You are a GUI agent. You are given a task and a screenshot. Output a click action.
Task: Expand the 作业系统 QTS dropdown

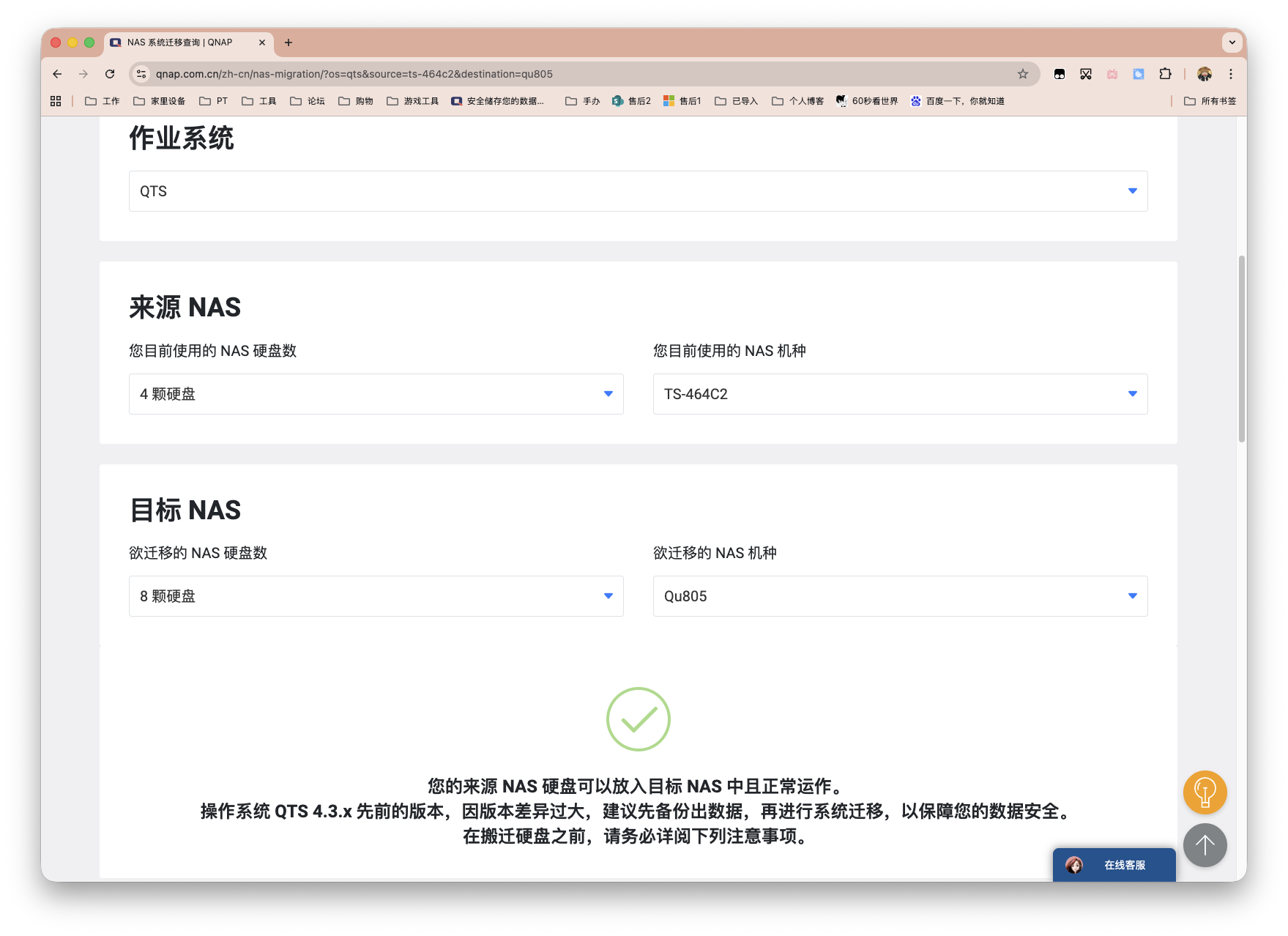(638, 191)
